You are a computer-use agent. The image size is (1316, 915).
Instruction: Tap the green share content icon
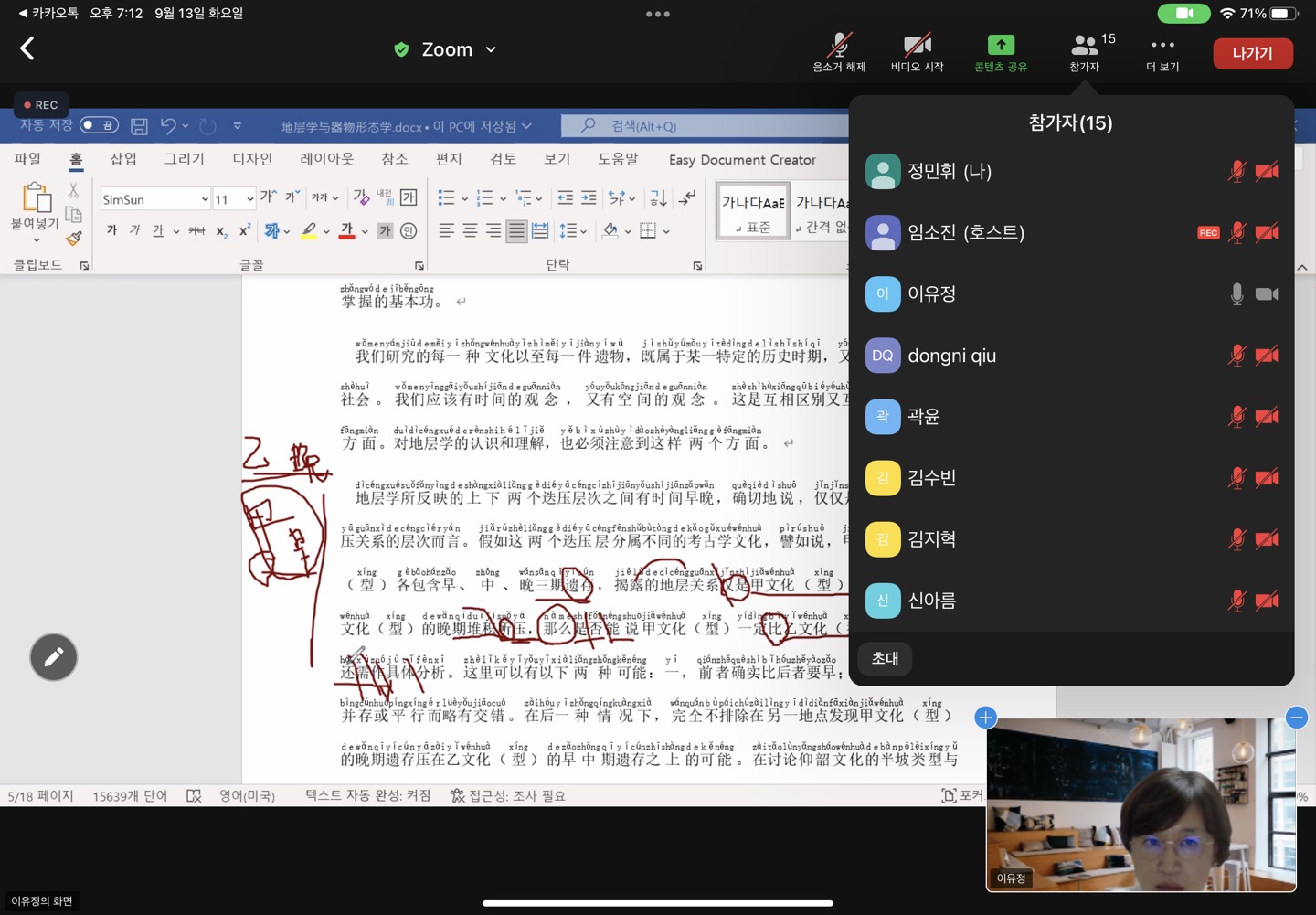1001,46
